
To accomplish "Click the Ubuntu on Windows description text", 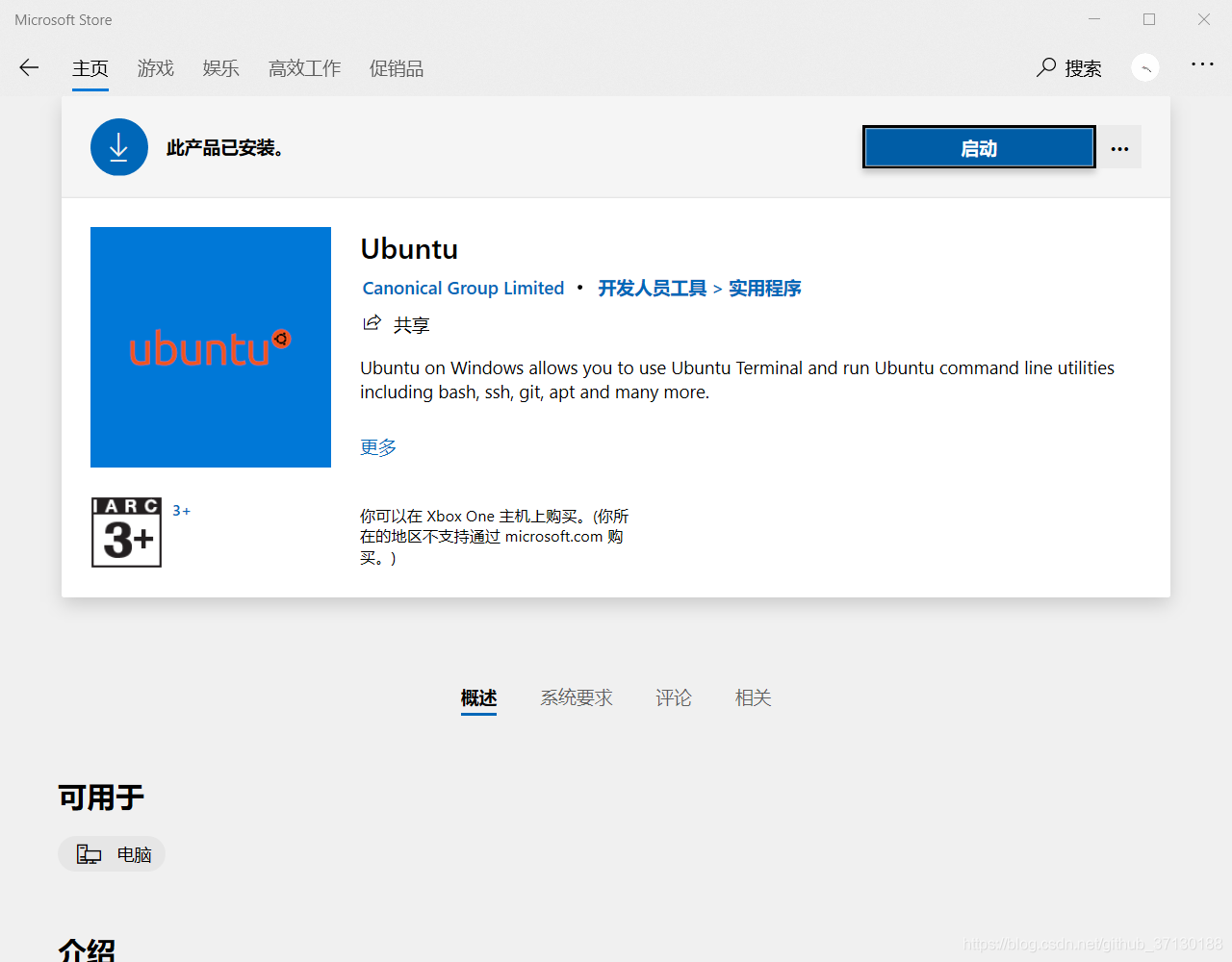I will tap(737, 380).
